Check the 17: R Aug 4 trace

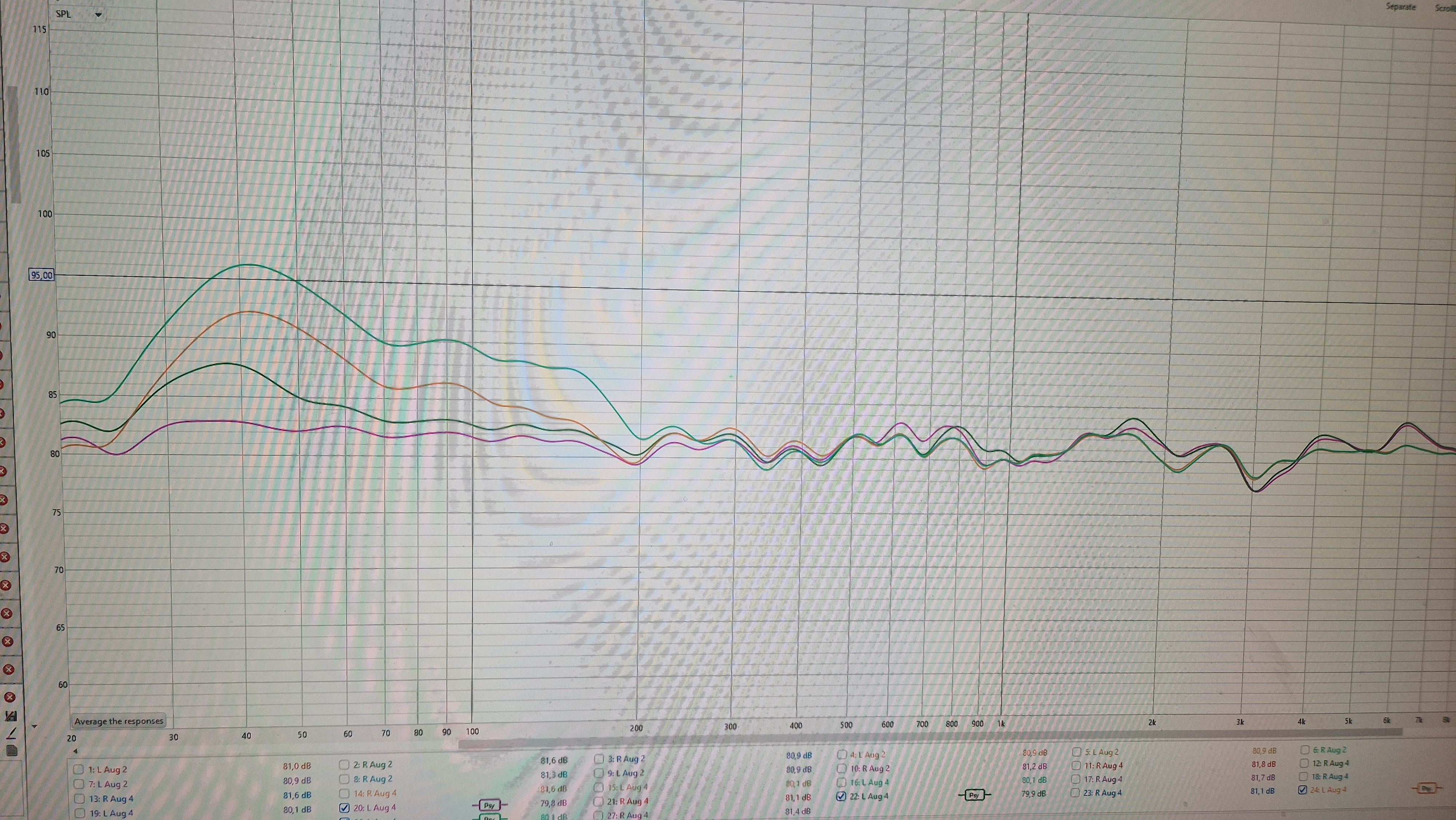coord(1076,779)
